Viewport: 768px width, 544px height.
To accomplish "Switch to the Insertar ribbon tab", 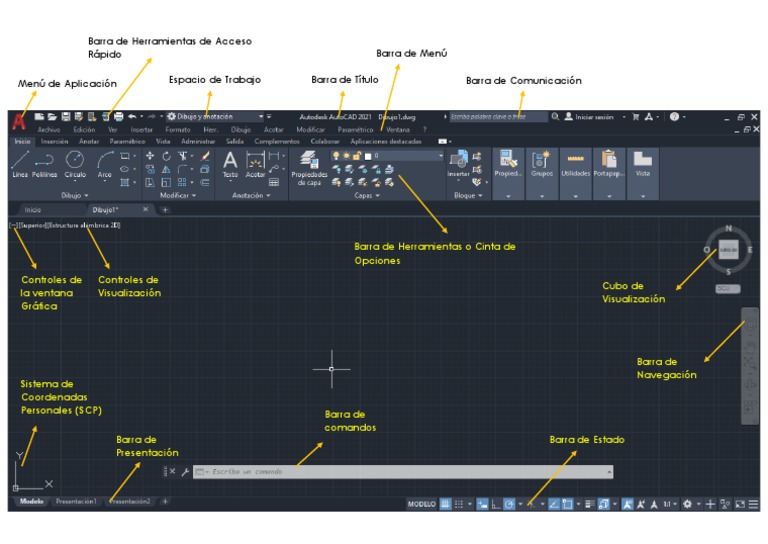I will click(54, 142).
